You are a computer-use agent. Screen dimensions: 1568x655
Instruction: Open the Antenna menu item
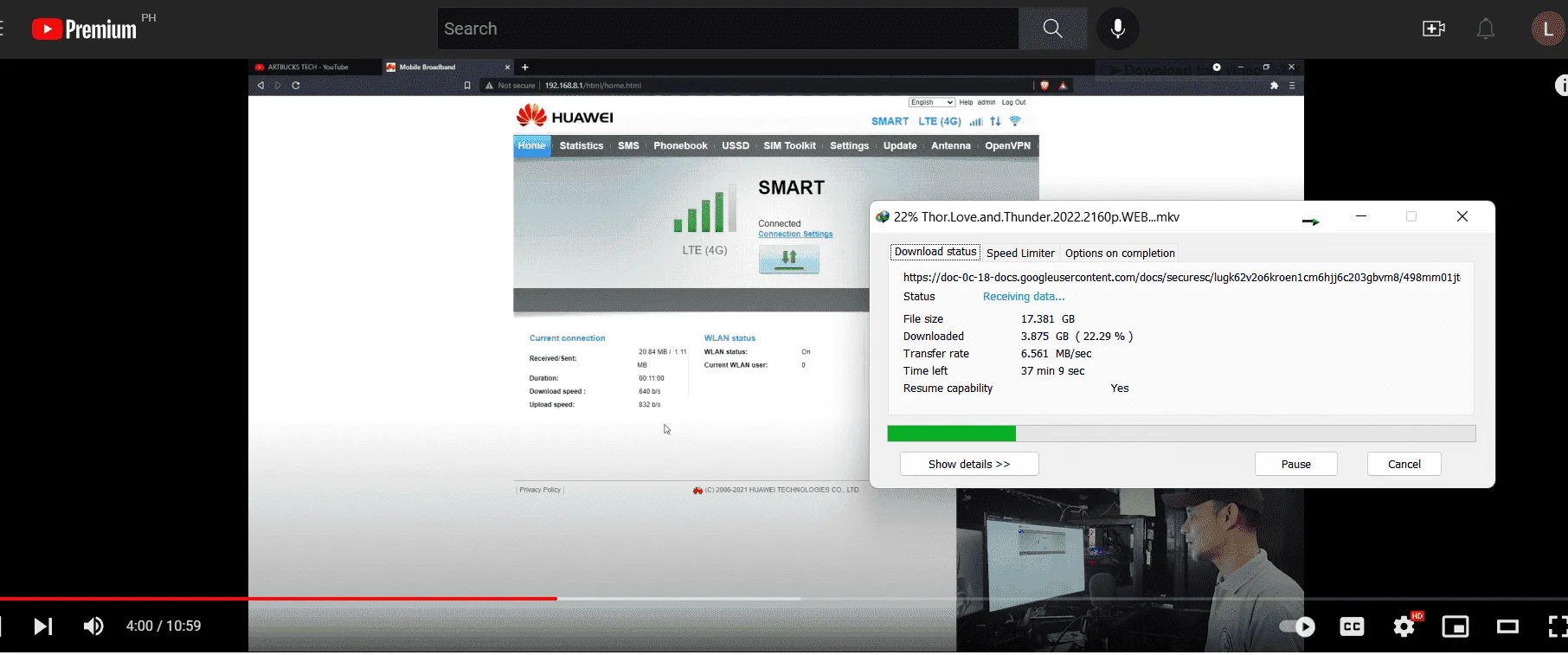coord(950,145)
